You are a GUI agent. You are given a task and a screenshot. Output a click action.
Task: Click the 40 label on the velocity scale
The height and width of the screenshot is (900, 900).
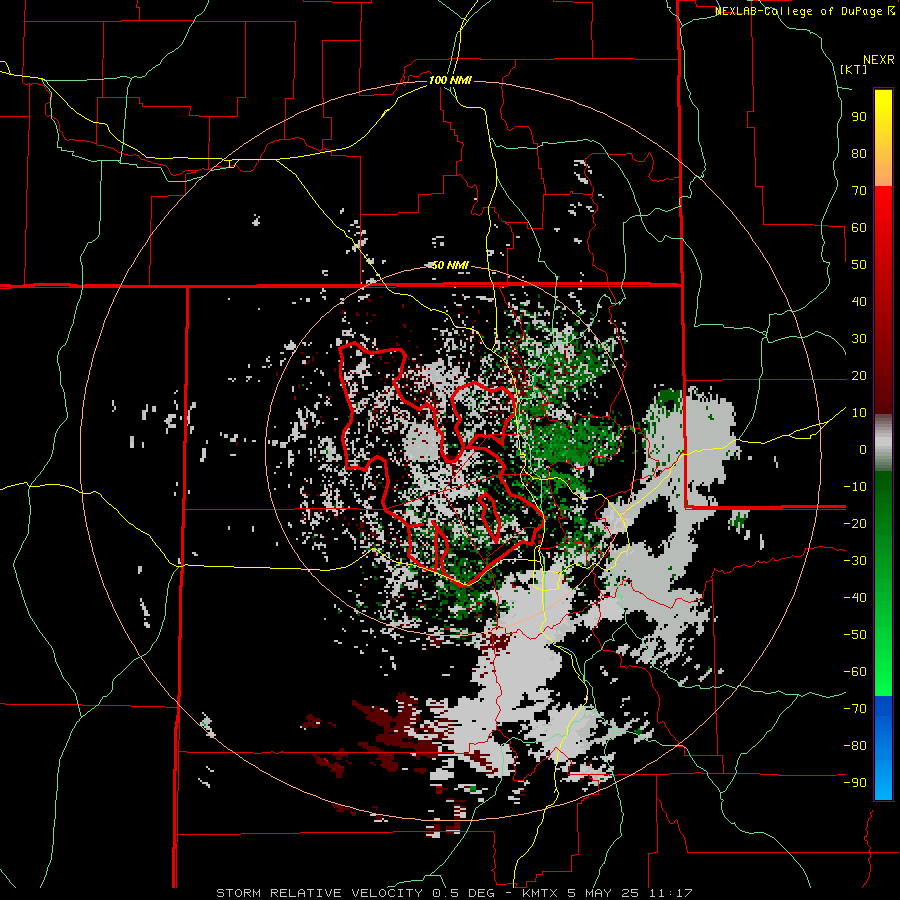click(x=859, y=301)
